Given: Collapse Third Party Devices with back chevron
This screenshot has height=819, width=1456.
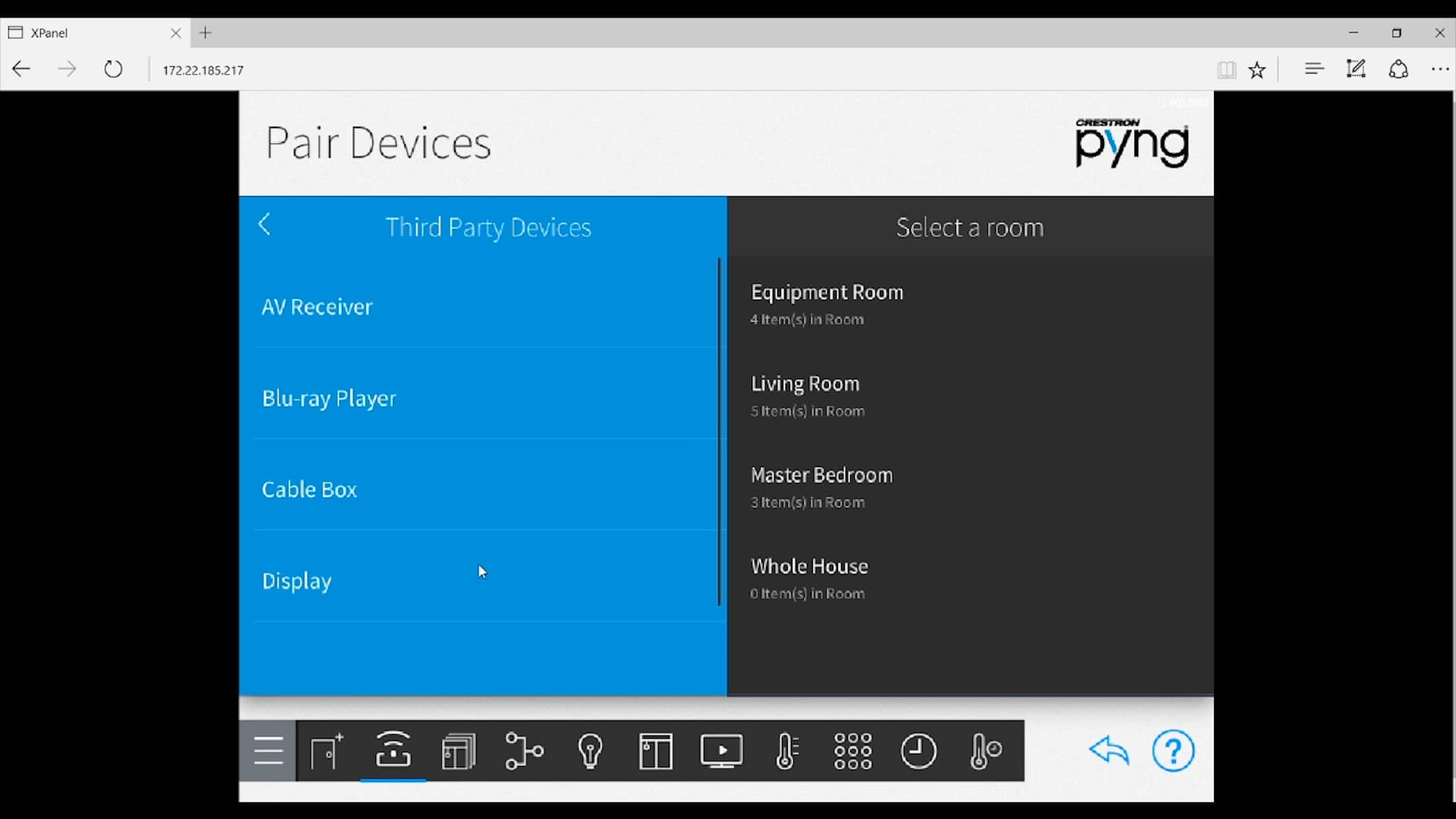Looking at the screenshot, I should (265, 224).
